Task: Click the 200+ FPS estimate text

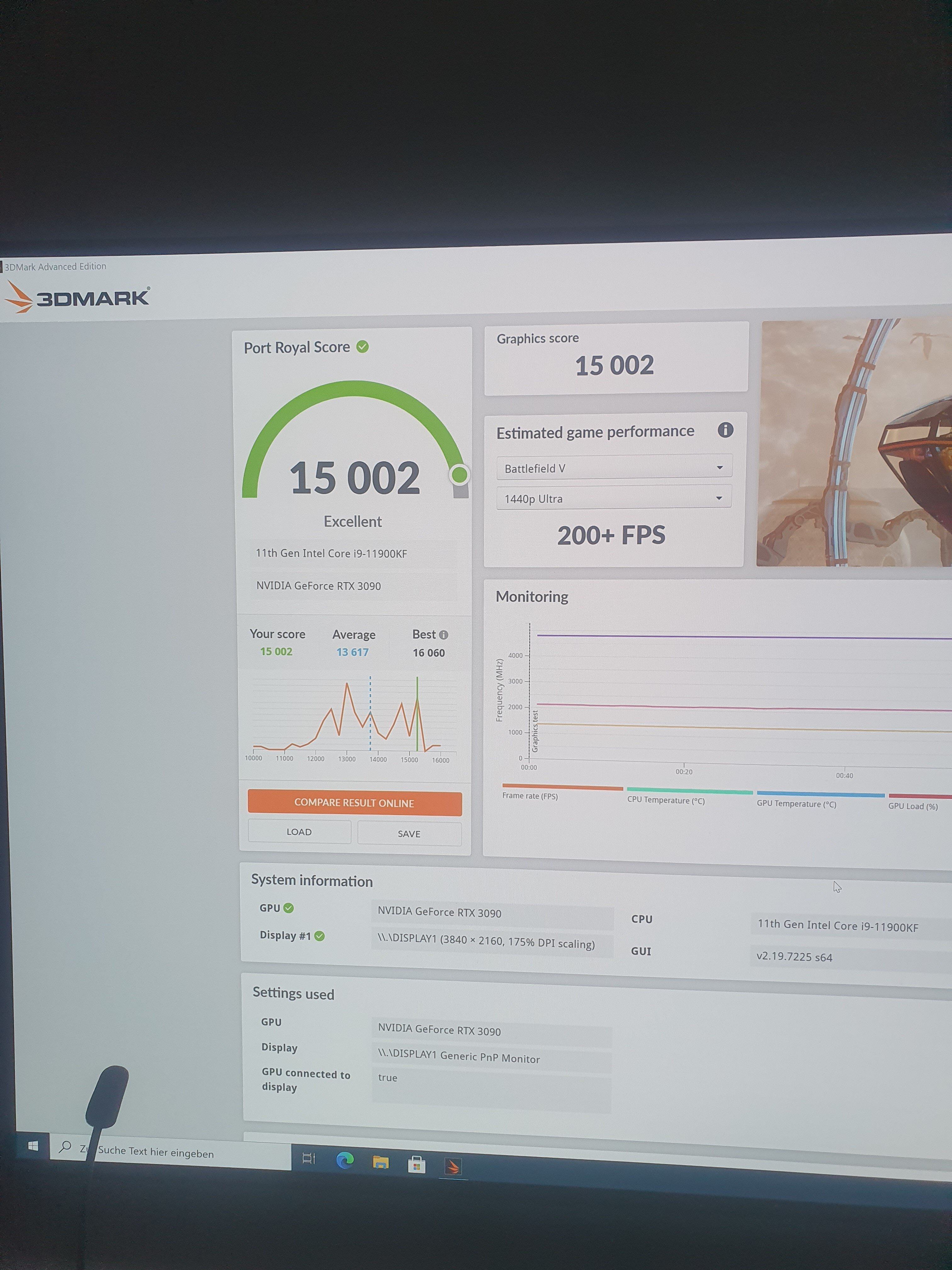Action: point(611,535)
